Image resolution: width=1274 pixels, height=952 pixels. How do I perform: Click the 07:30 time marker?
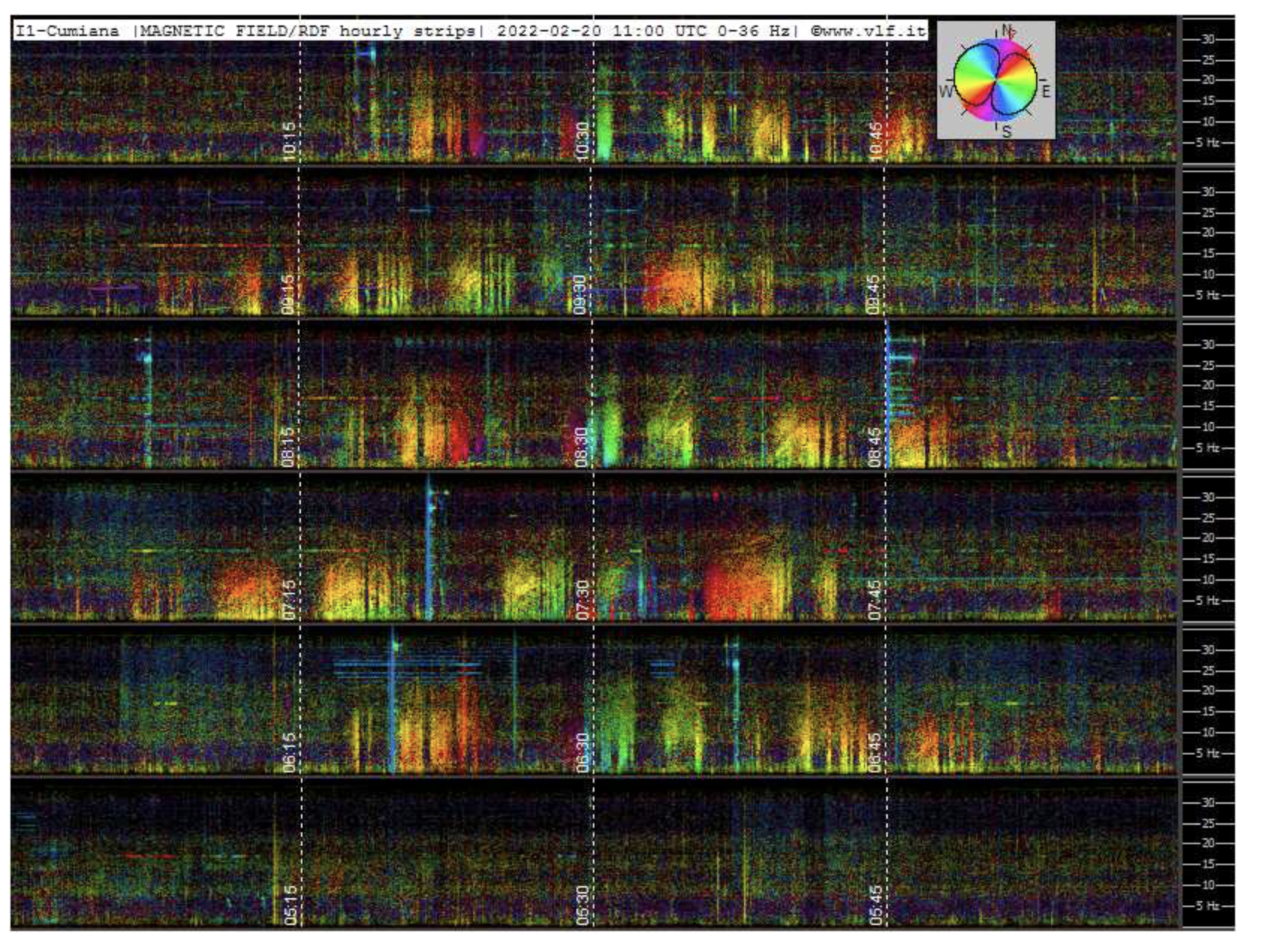pos(583,599)
